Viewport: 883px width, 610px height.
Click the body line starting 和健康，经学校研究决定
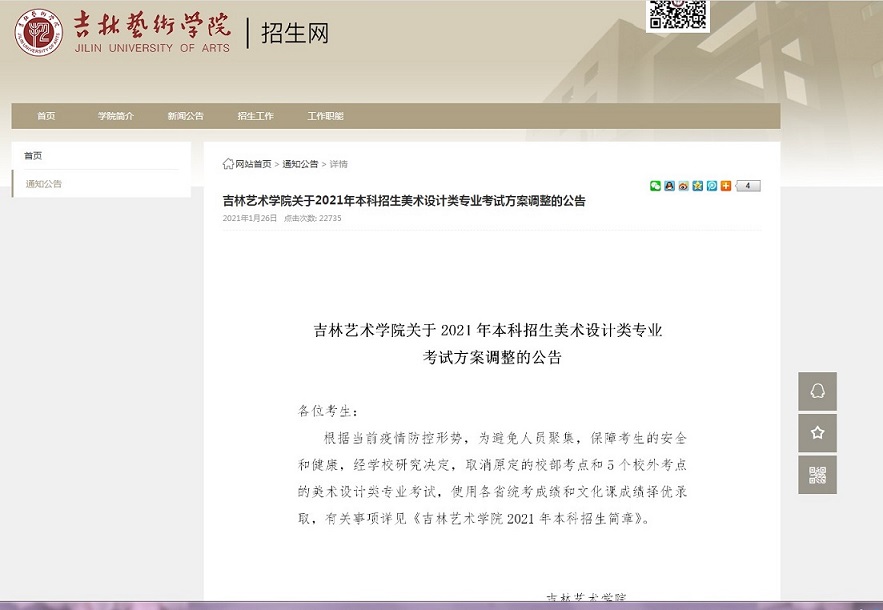(x=492, y=465)
